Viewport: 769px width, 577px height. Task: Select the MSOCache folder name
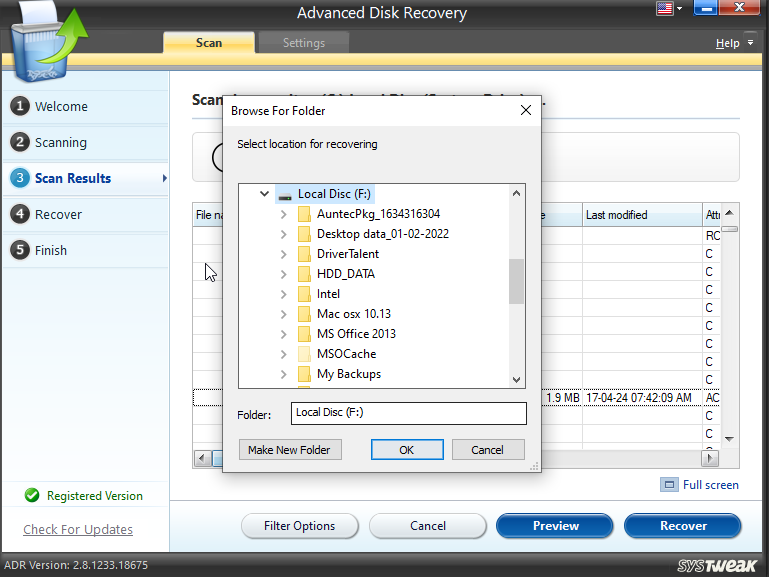click(346, 353)
